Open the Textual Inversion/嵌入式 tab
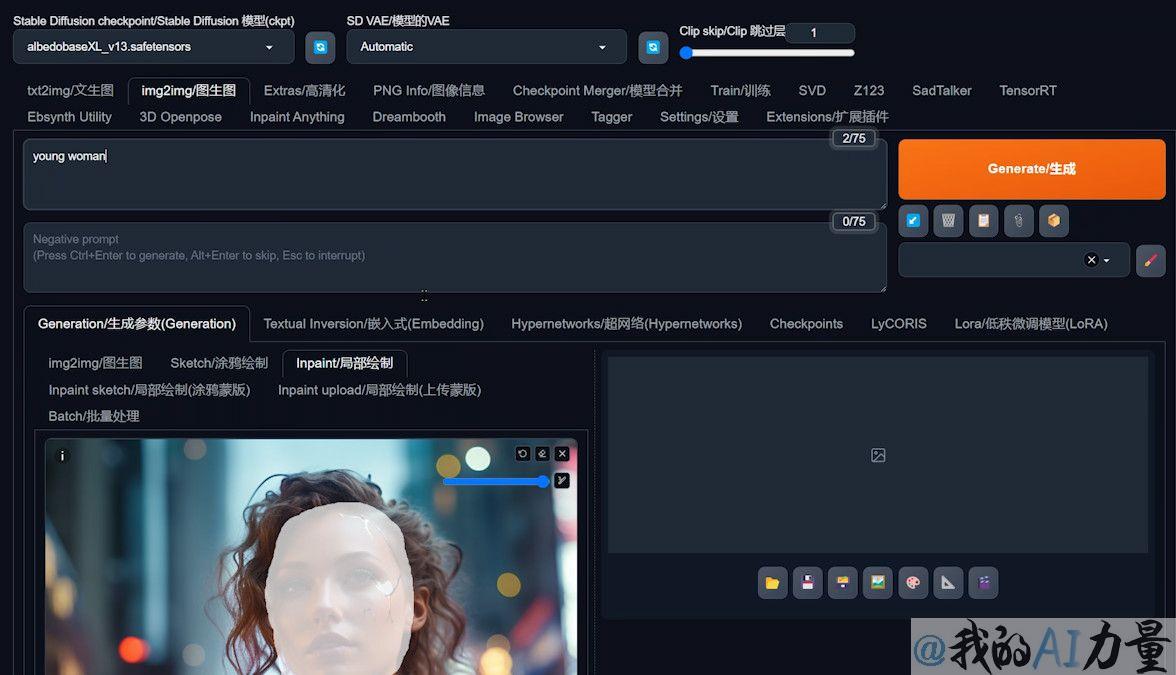Image resolution: width=1176 pixels, height=675 pixels. pos(374,324)
